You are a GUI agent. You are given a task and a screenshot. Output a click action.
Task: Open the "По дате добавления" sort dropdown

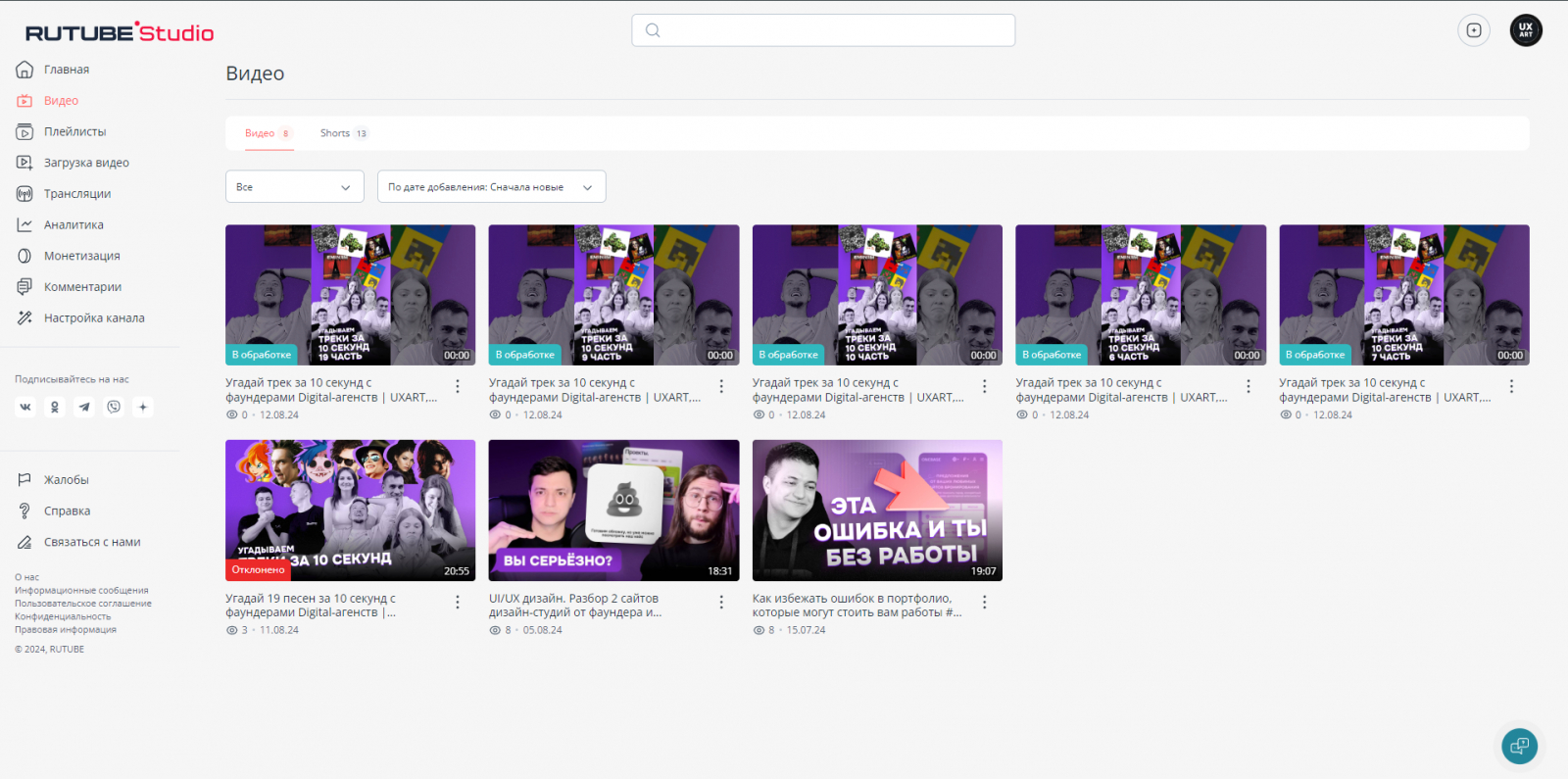(491, 186)
